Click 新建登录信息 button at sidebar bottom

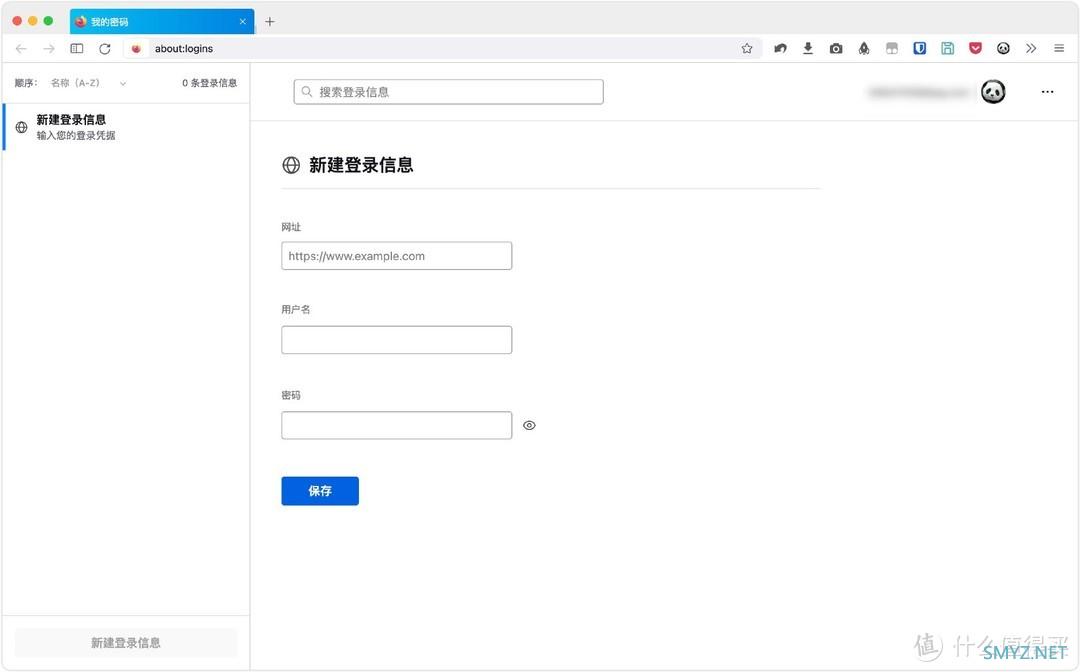pyautogui.click(x=126, y=643)
